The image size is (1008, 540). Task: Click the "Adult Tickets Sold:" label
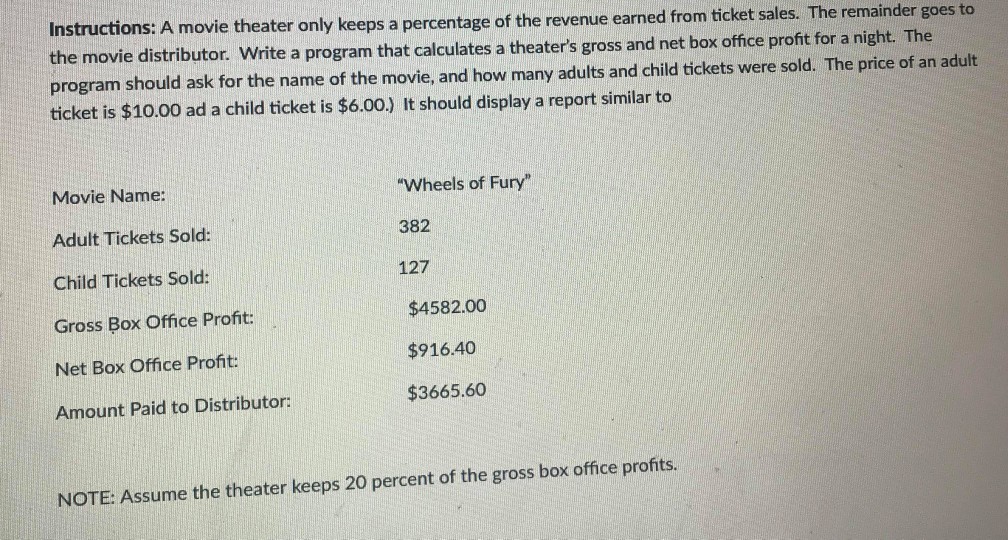click(132, 237)
